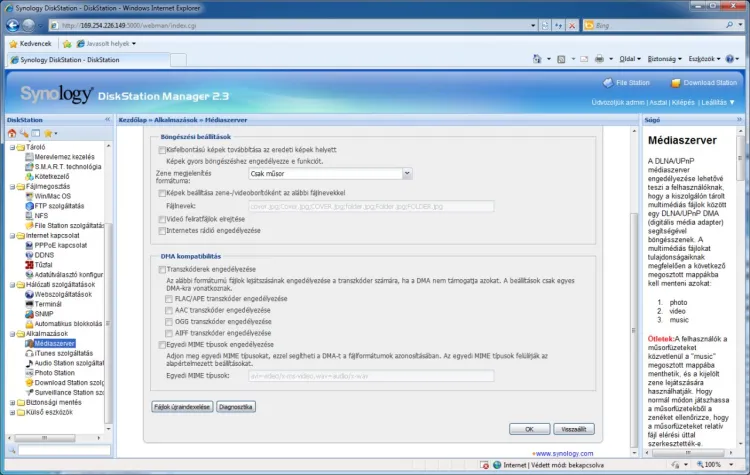The width and height of the screenshot is (750, 475).
Task: Collapse the Alkalmazások tree folder
Action: click(6, 332)
